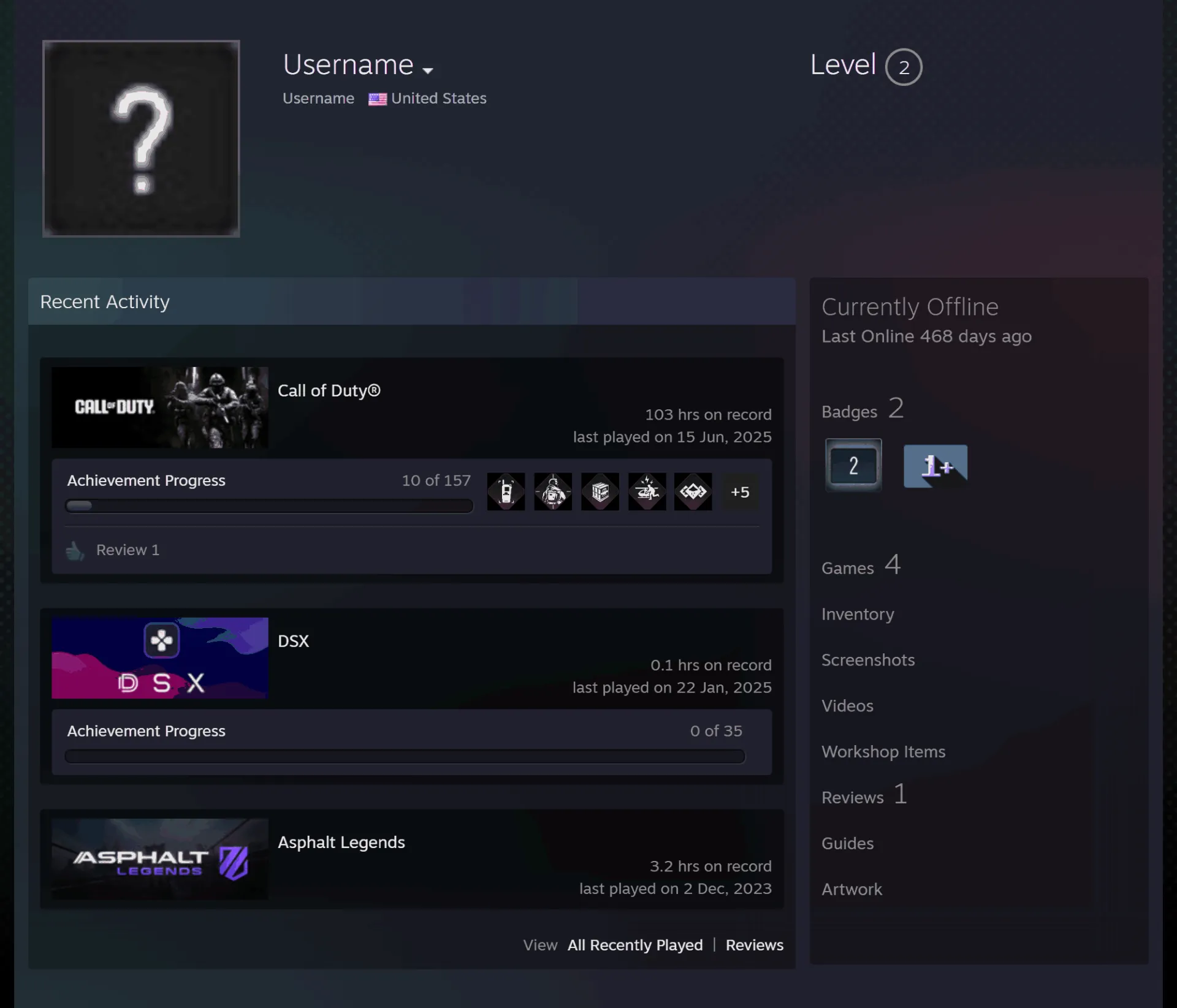Click the first Call of Duty achievement icon
Screen dimensions: 1177x1008
tap(506, 491)
